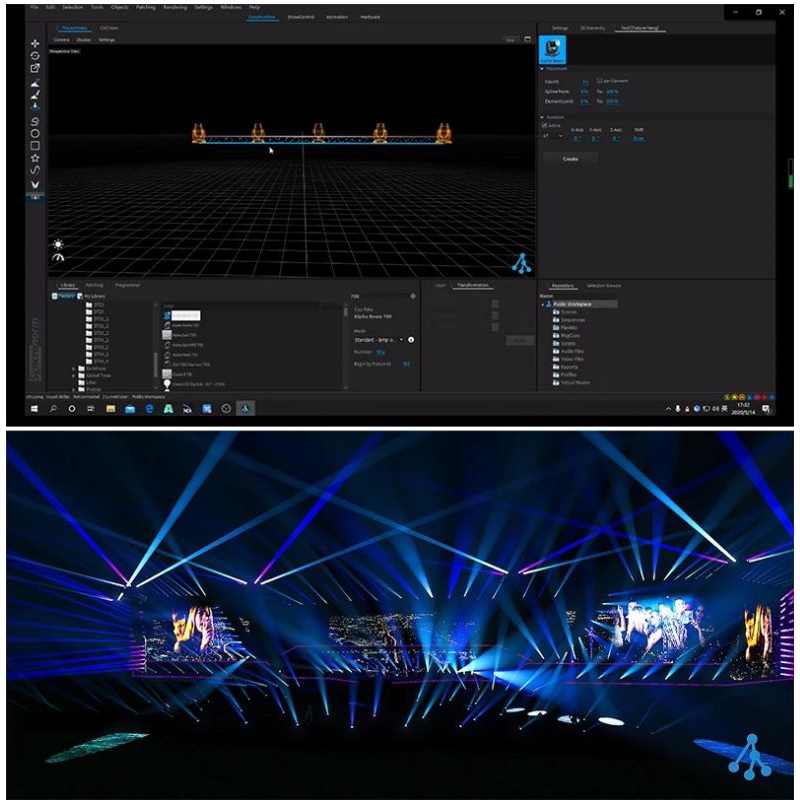Viewport: 800px width, 800px height.
Task: Switch to ShowControl workspace tab
Action: (x=301, y=17)
